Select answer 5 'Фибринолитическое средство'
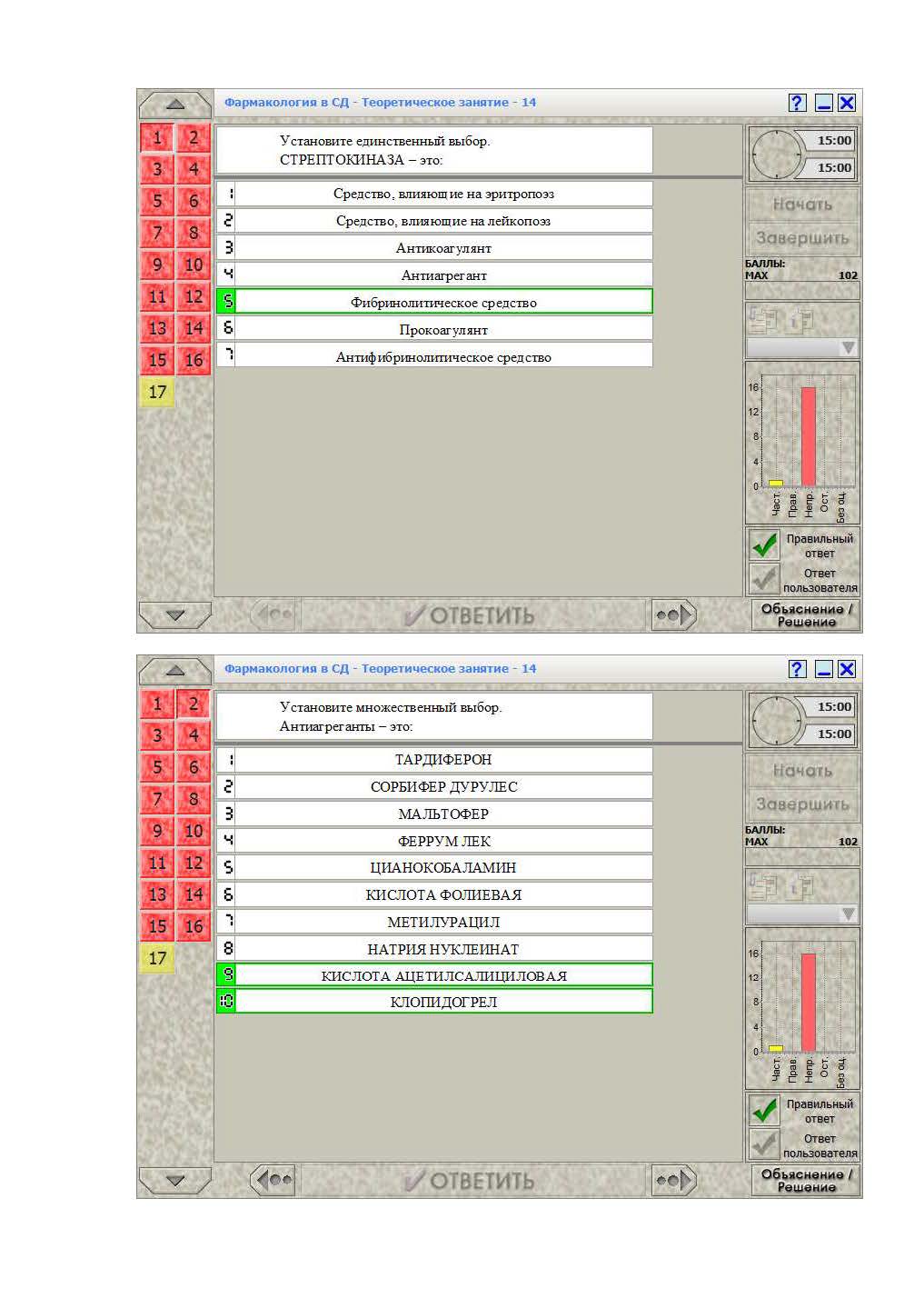The height and width of the screenshot is (1308, 924). pos(434,302)
